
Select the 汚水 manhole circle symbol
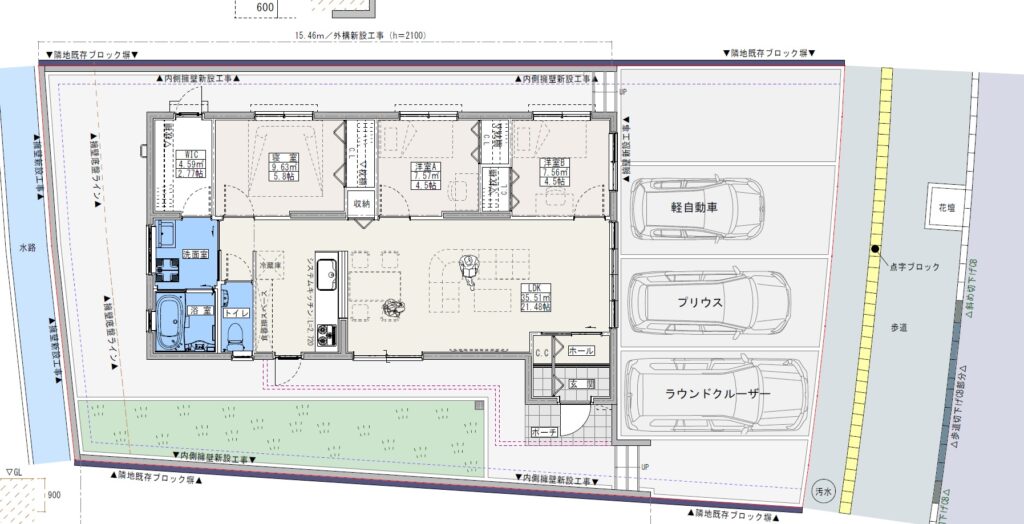pos(823,491)
